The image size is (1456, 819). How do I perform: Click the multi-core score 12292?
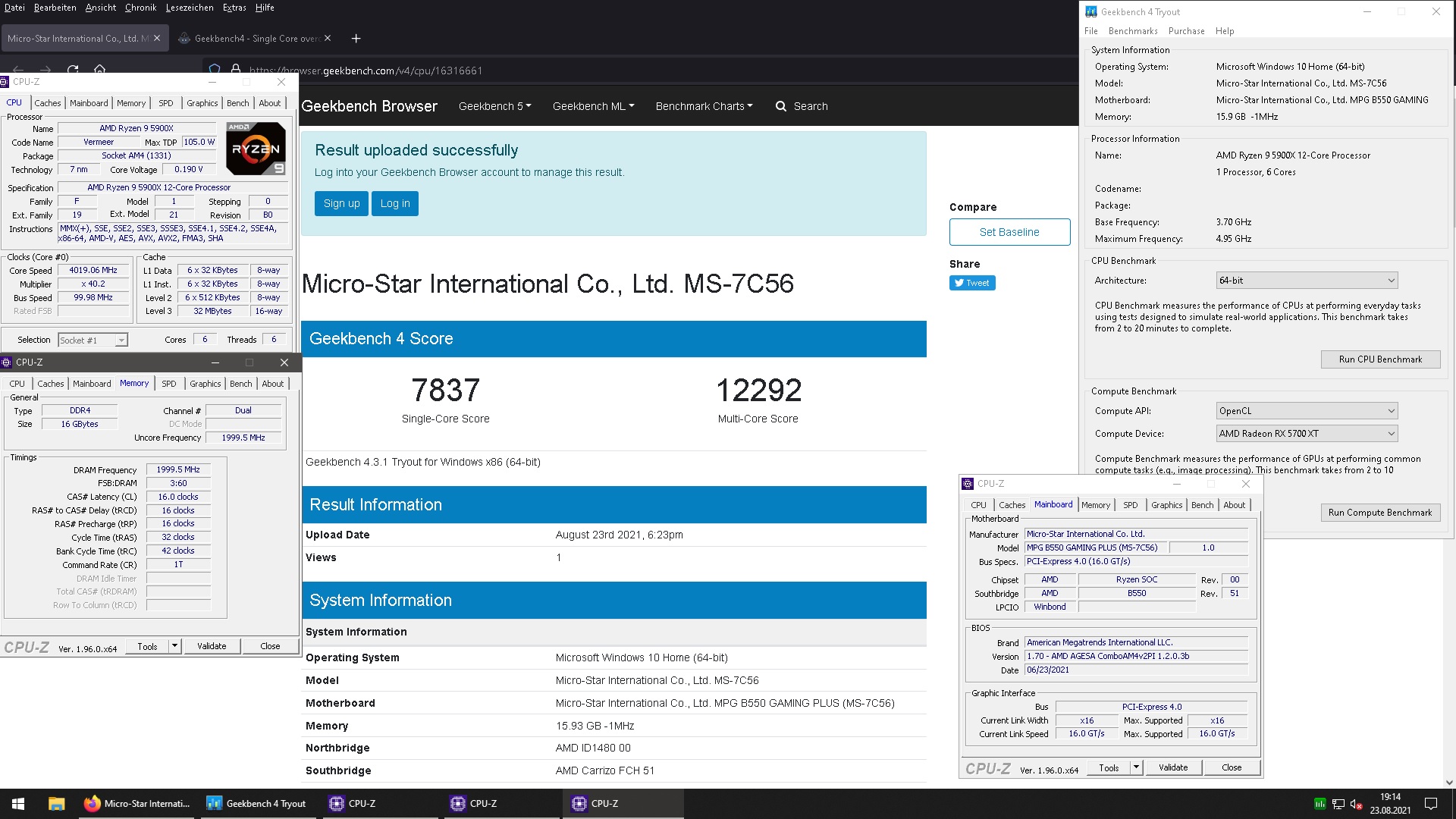point(758,391)
